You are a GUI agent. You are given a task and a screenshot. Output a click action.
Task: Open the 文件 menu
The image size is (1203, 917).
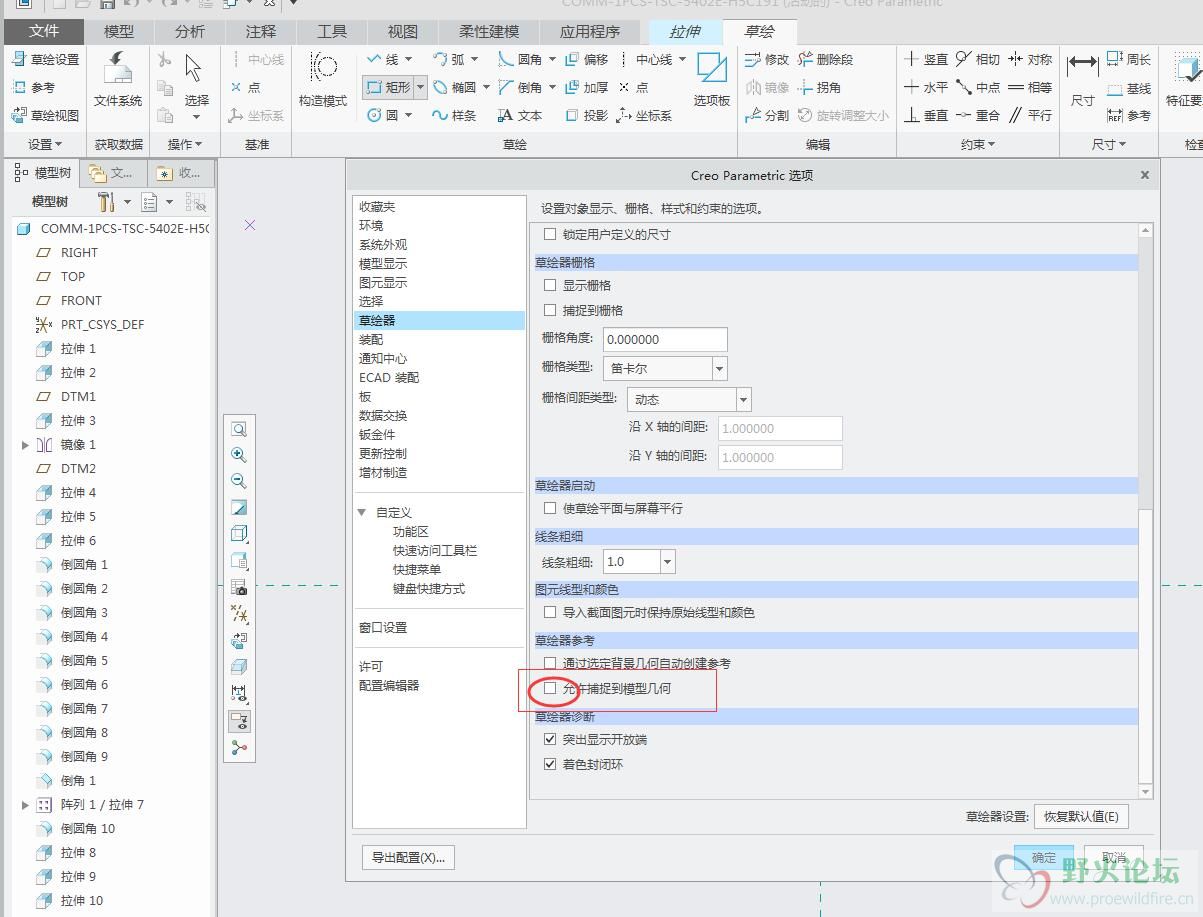point(43,31)
